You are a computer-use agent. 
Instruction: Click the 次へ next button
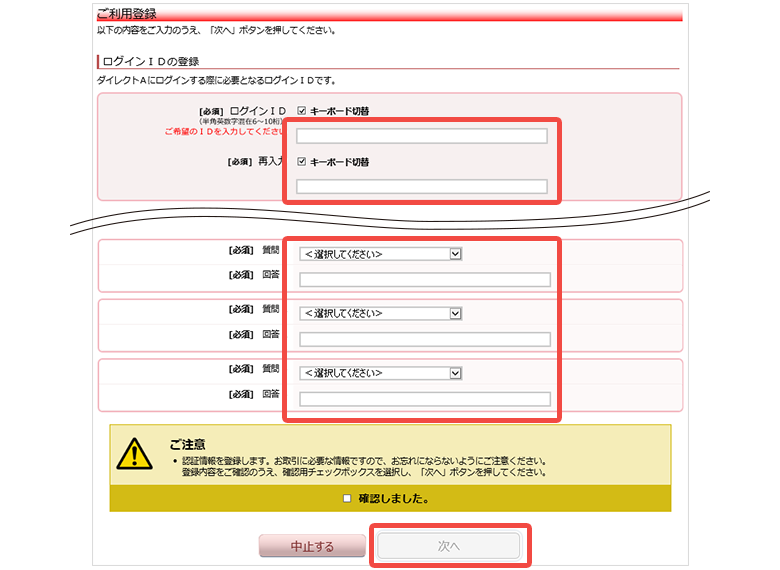tap(449, 546)
